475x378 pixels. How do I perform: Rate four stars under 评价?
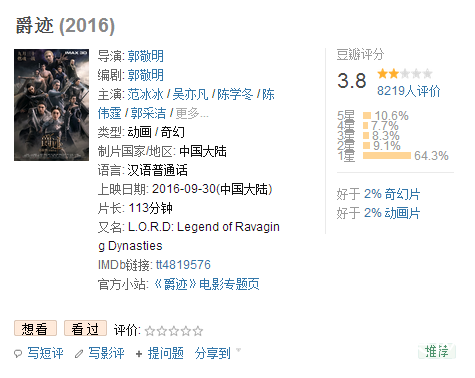(x=186, y=331)
